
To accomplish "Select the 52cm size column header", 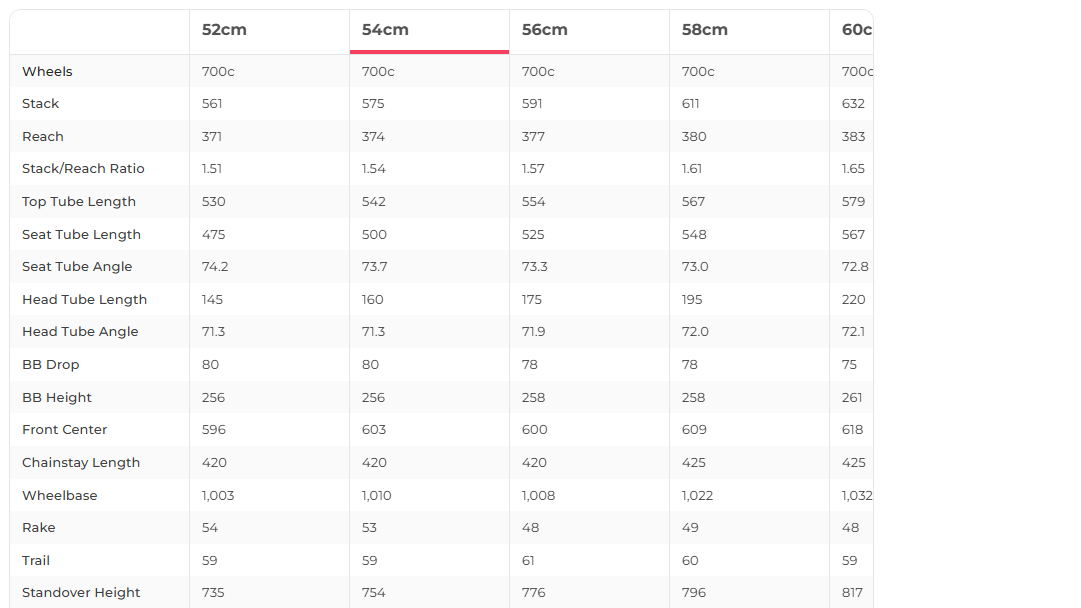I will 224,30.
